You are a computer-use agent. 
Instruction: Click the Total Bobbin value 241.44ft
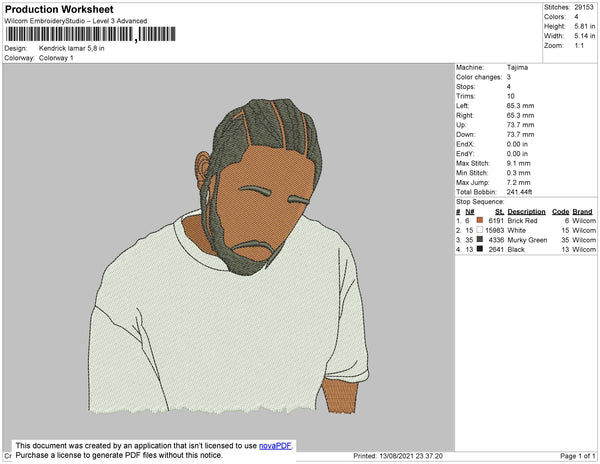[519, 192]
